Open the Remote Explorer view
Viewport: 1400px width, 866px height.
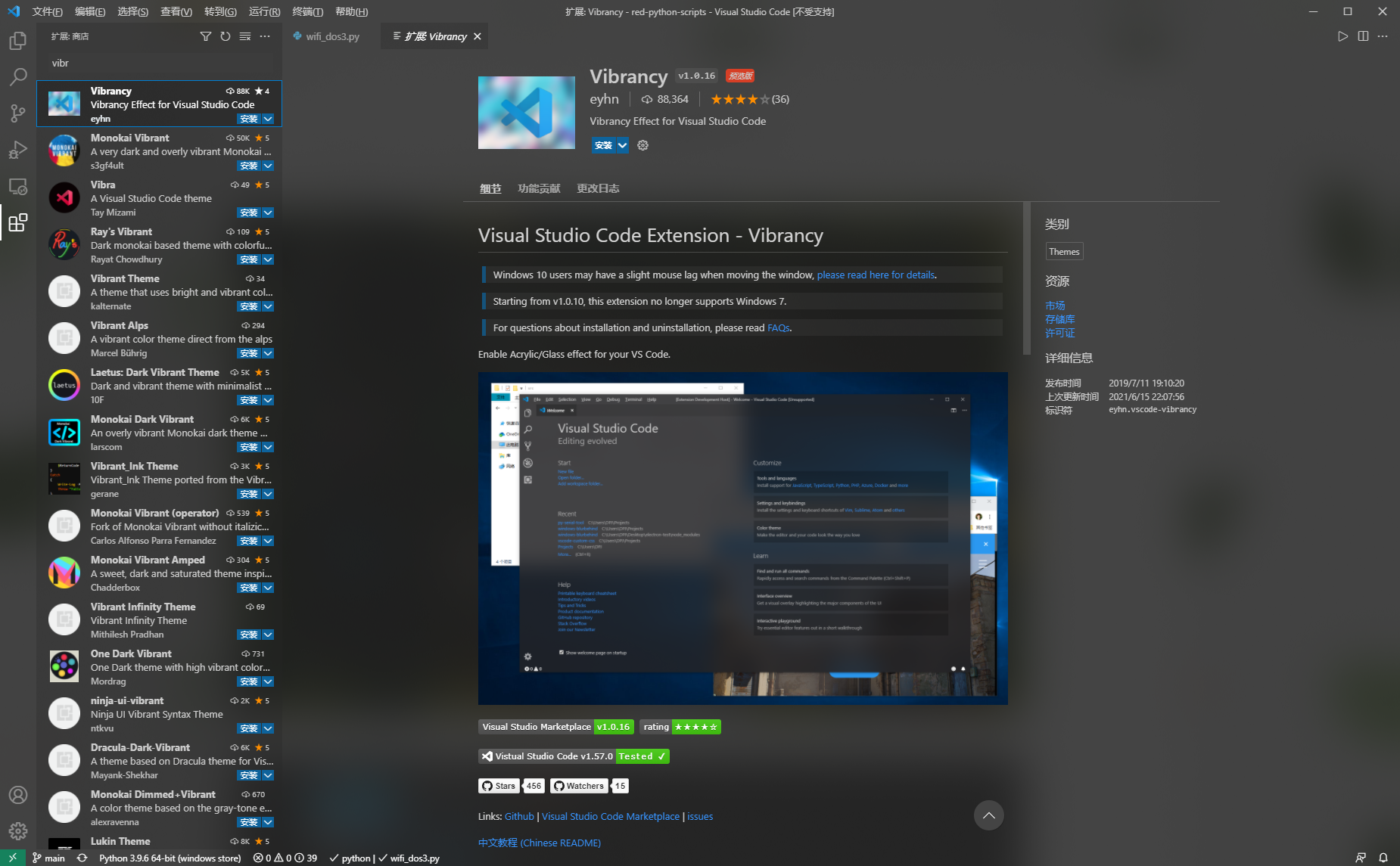[18, 186]
